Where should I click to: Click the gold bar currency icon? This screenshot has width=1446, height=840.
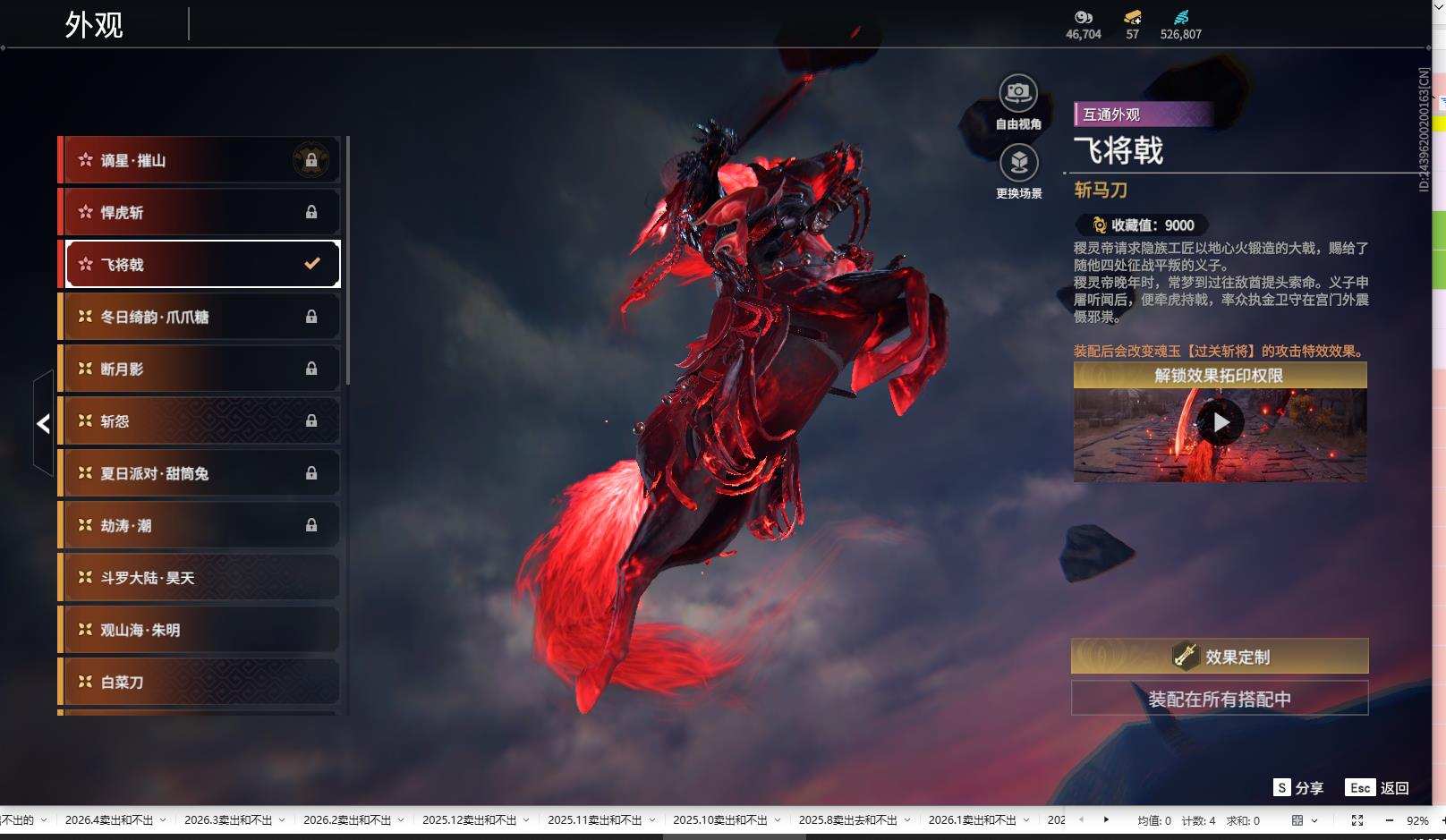pos(1133,17)
